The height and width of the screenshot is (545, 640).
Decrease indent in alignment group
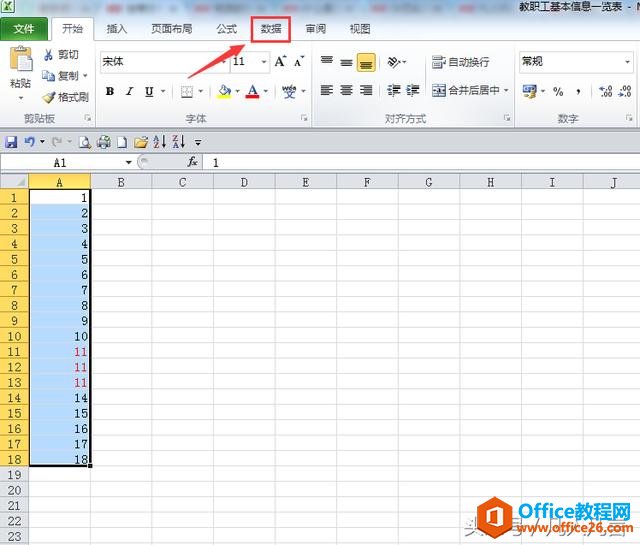point(393,90)
